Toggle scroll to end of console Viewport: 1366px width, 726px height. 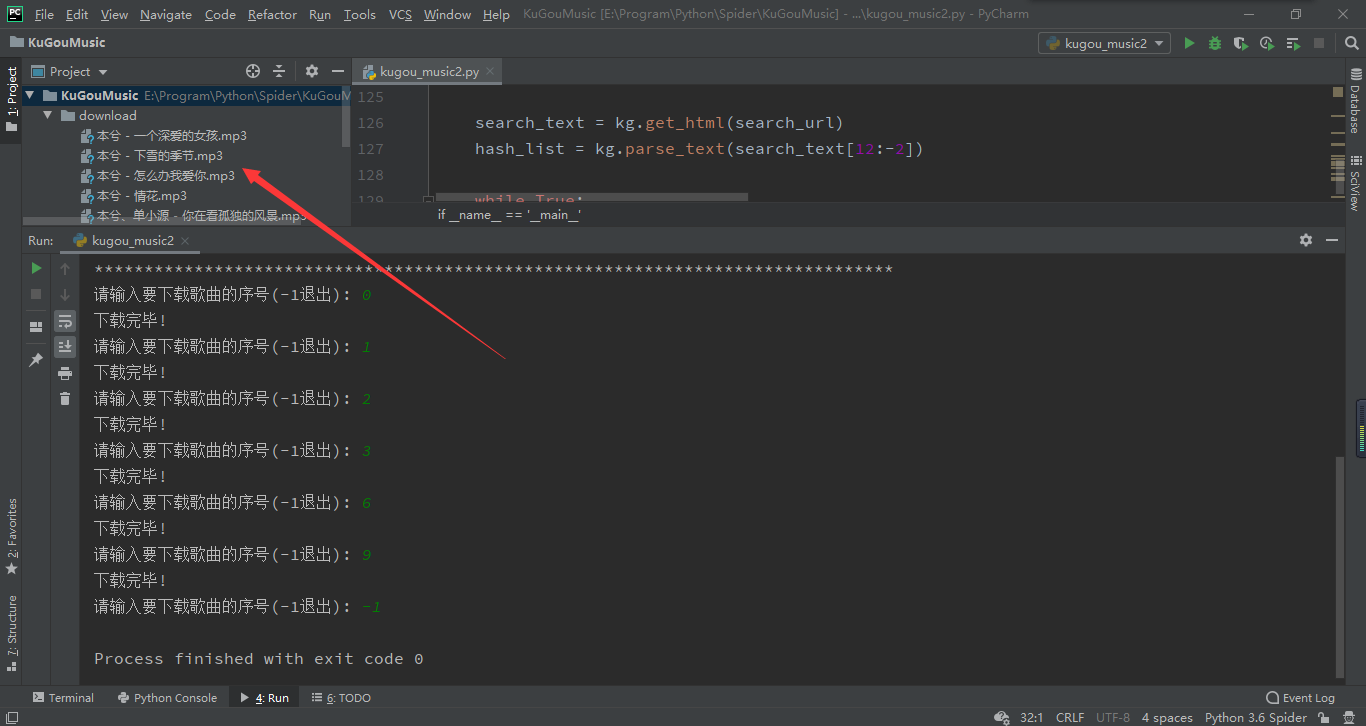(x=65, y=347)
